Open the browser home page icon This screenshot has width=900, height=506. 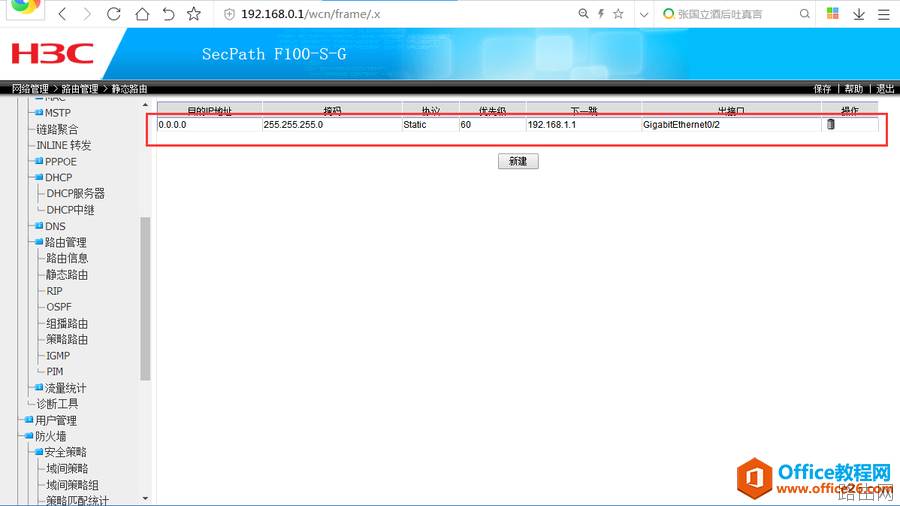tap(142, 14)
